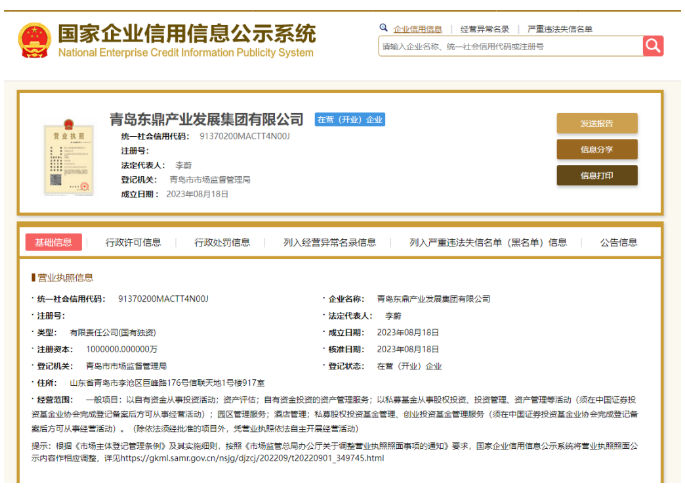Click 核准日期 value 2023年08月18日

(x=408, y=349)
